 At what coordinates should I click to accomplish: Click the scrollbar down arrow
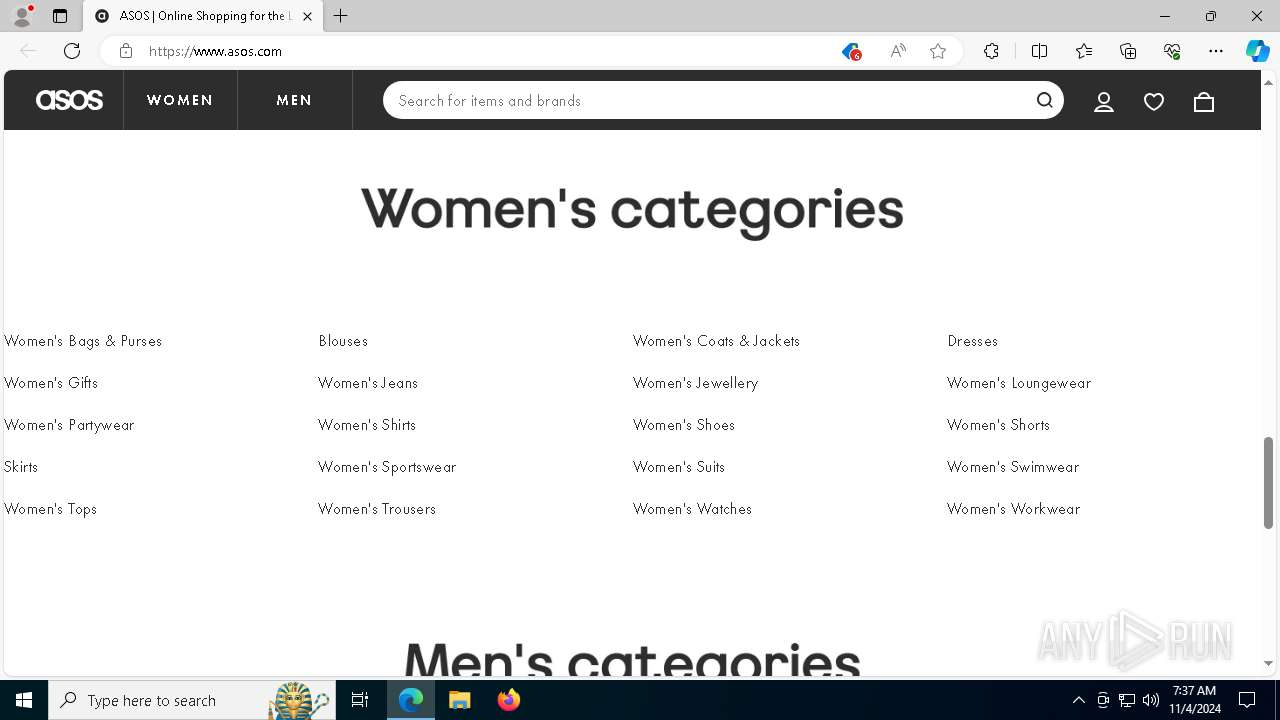pyautogui.click(x=1269, y=663)
